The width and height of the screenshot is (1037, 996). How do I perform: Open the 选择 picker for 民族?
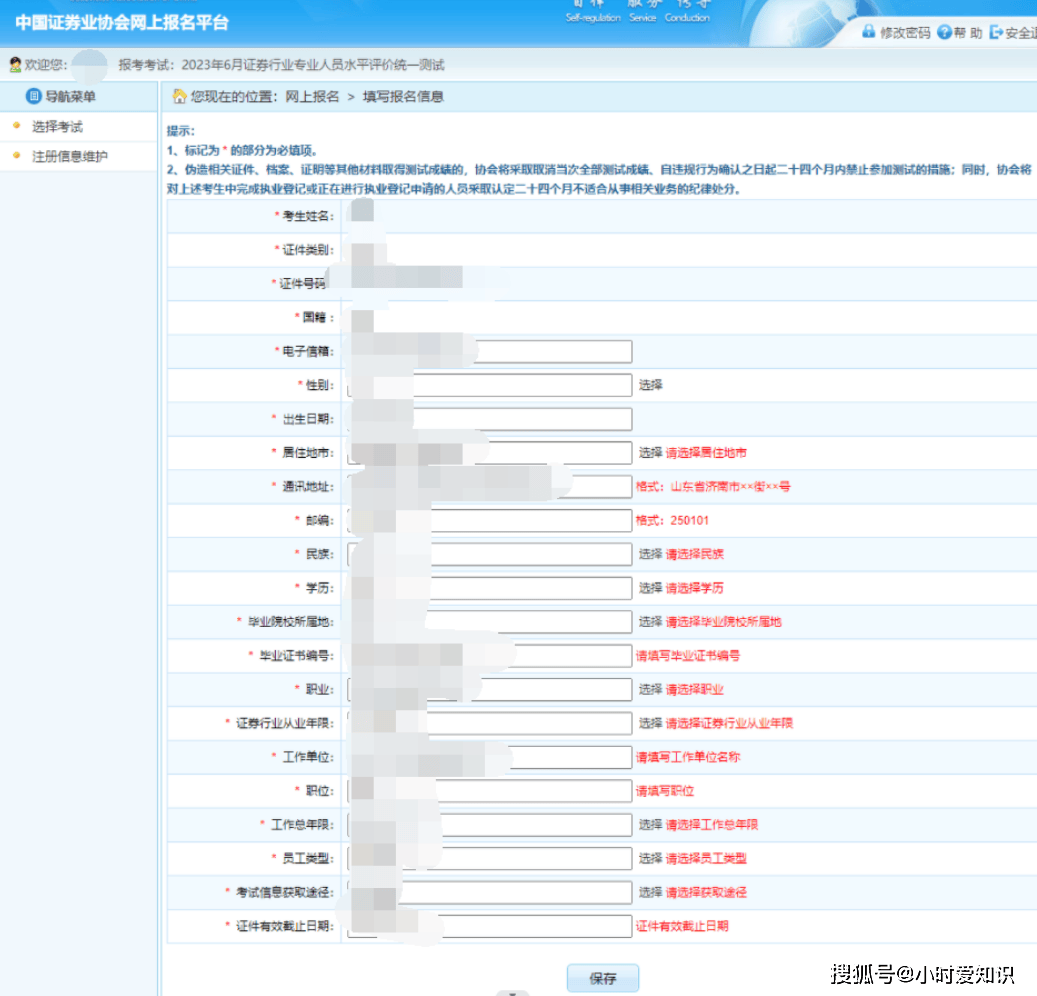(x=650, y=554)
